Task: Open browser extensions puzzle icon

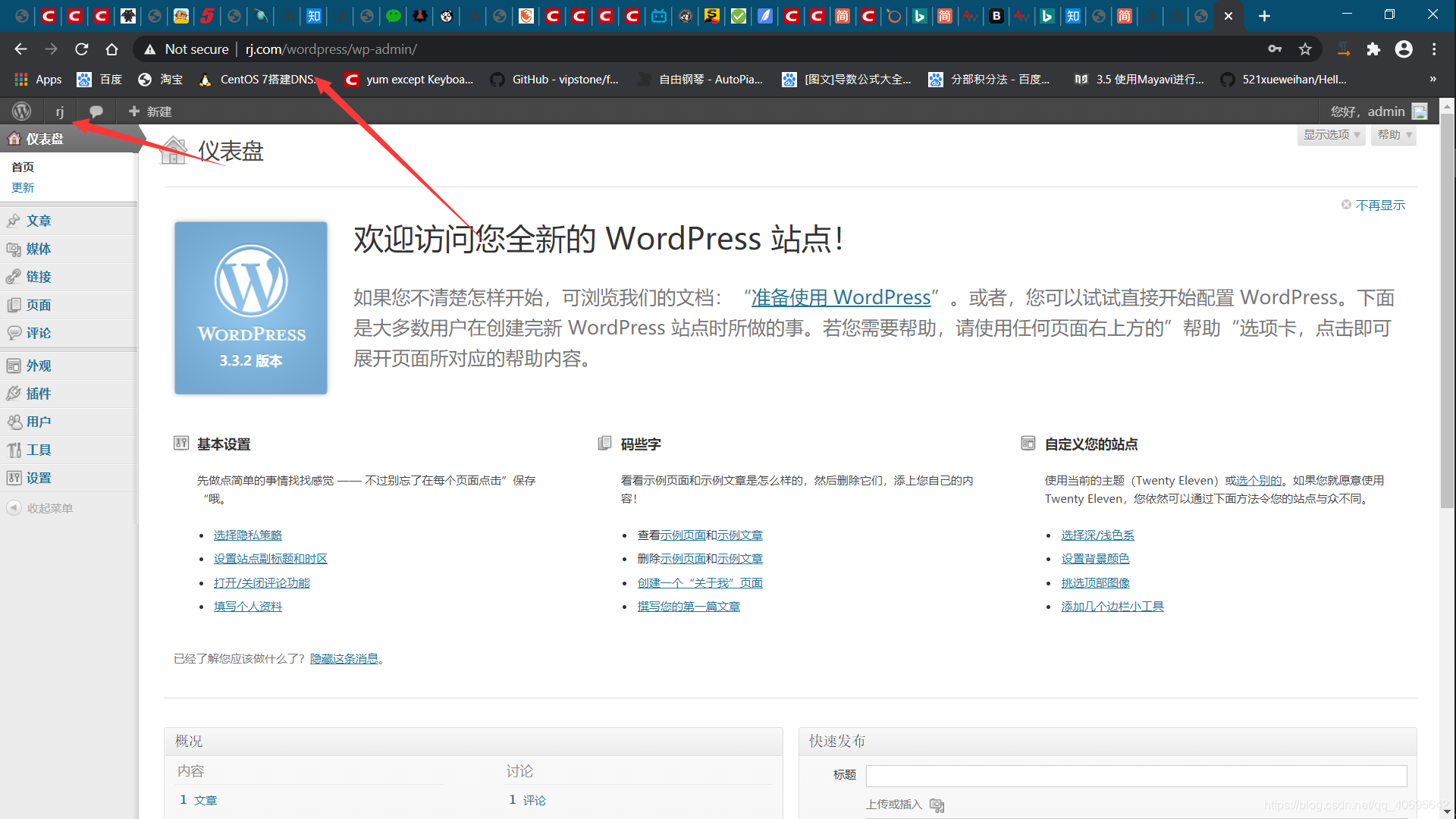Action: (x=1373, y=49)
